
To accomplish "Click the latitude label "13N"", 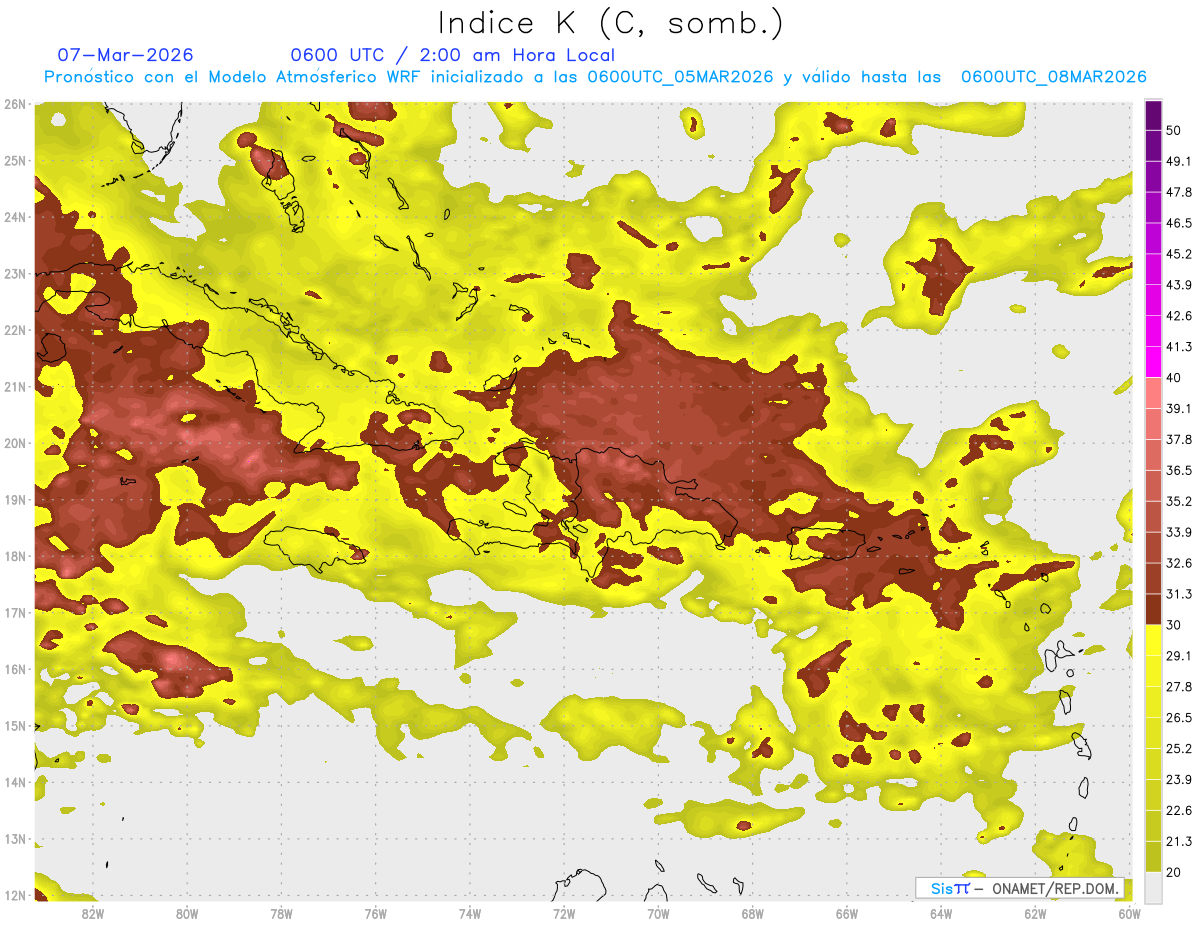I will (x=15, y=839).
